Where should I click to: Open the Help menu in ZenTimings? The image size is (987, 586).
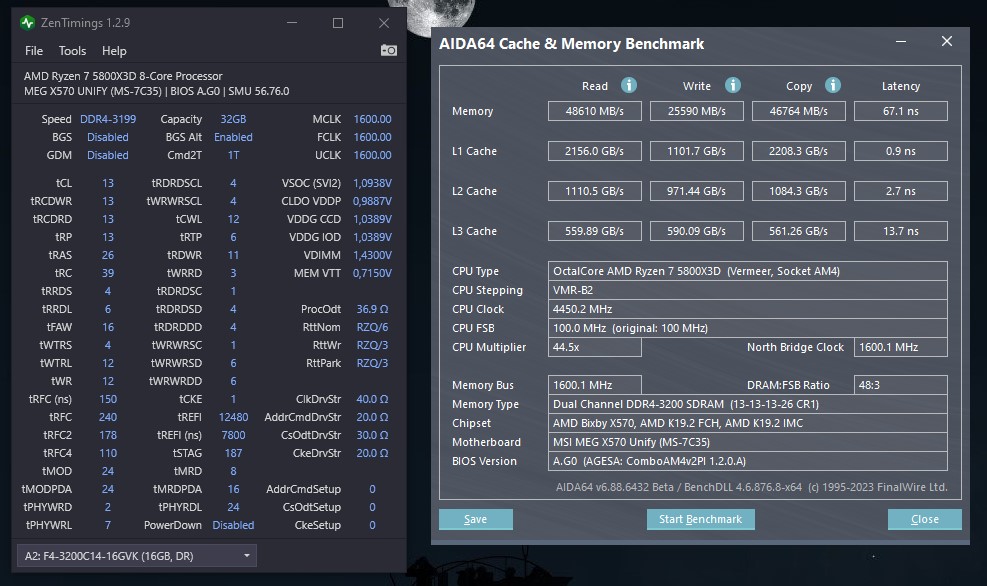[x=114, y=51]
